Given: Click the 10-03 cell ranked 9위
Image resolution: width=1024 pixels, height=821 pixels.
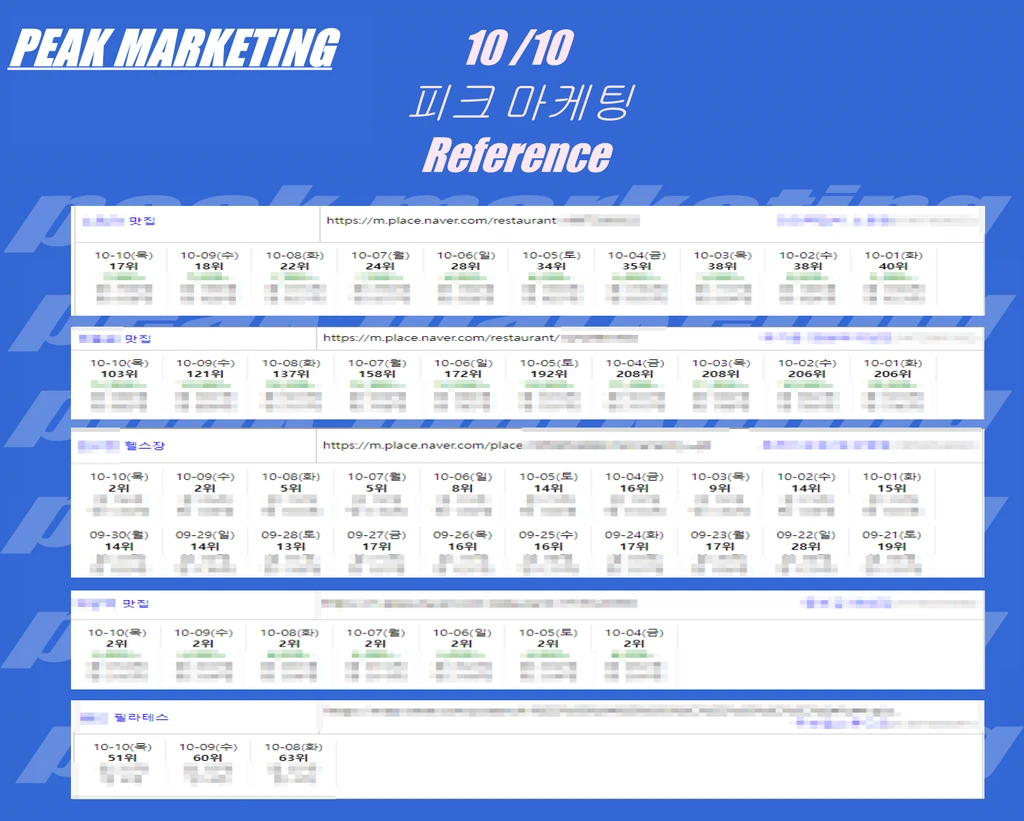Looking at the screenshot, I should [x=720, y=492].
